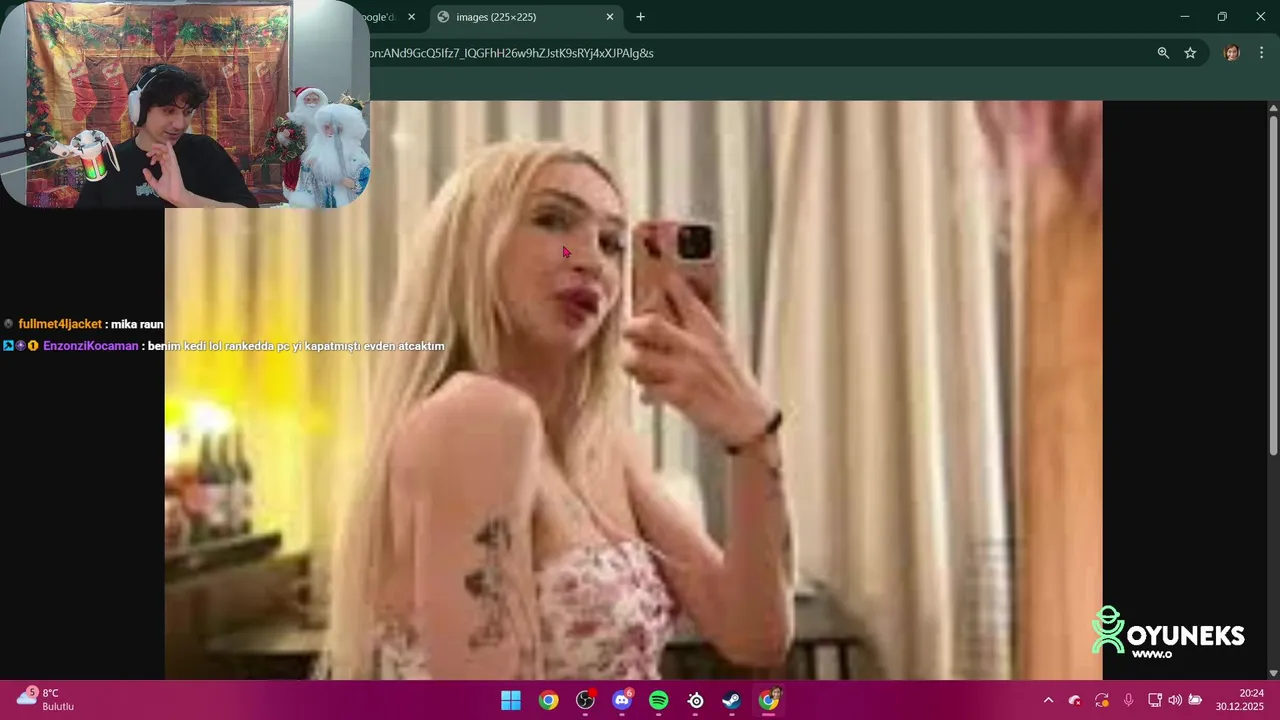1280x720 pixels.
Task: Click the Chrome address bar URL
Action: click(x=510, y=53)
